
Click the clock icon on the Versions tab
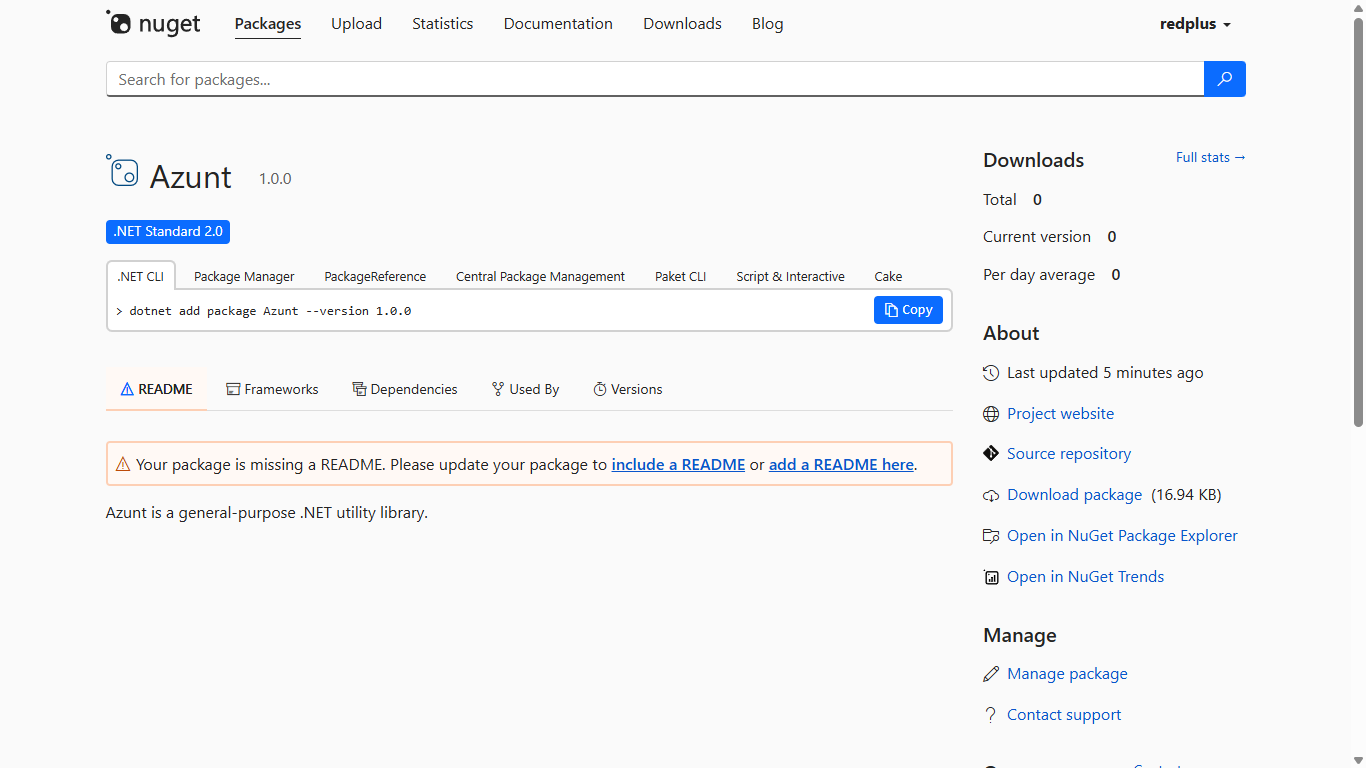(x=599, y=389)
